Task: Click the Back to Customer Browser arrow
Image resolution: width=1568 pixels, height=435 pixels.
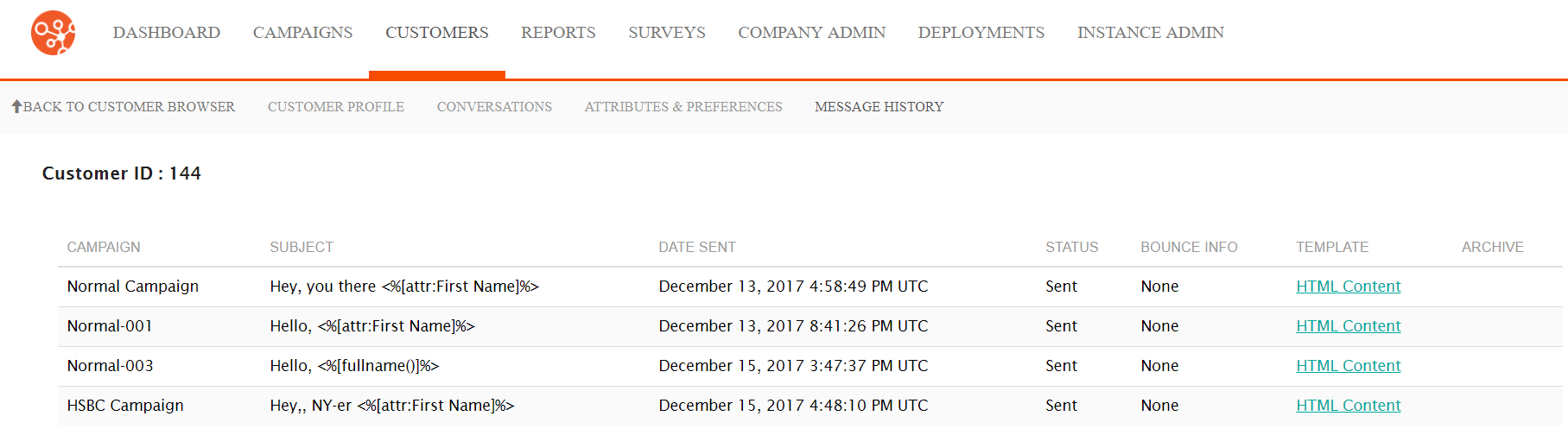Action: click(16, 106)
